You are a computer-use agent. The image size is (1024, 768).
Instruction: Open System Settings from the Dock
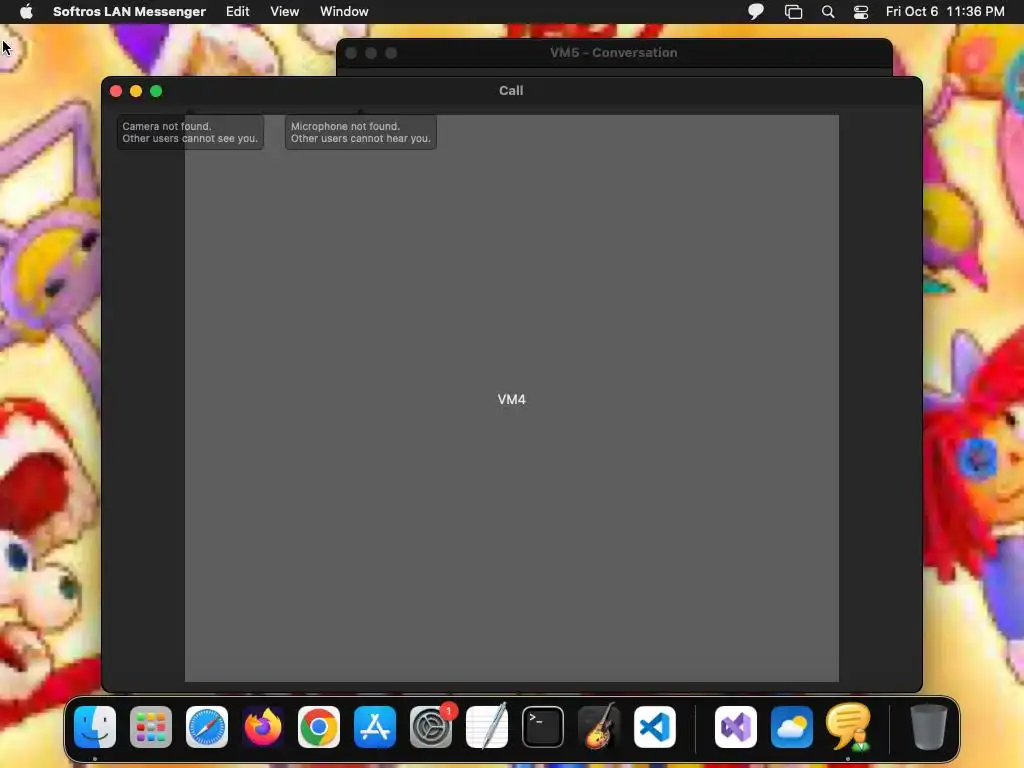[431, 726]
